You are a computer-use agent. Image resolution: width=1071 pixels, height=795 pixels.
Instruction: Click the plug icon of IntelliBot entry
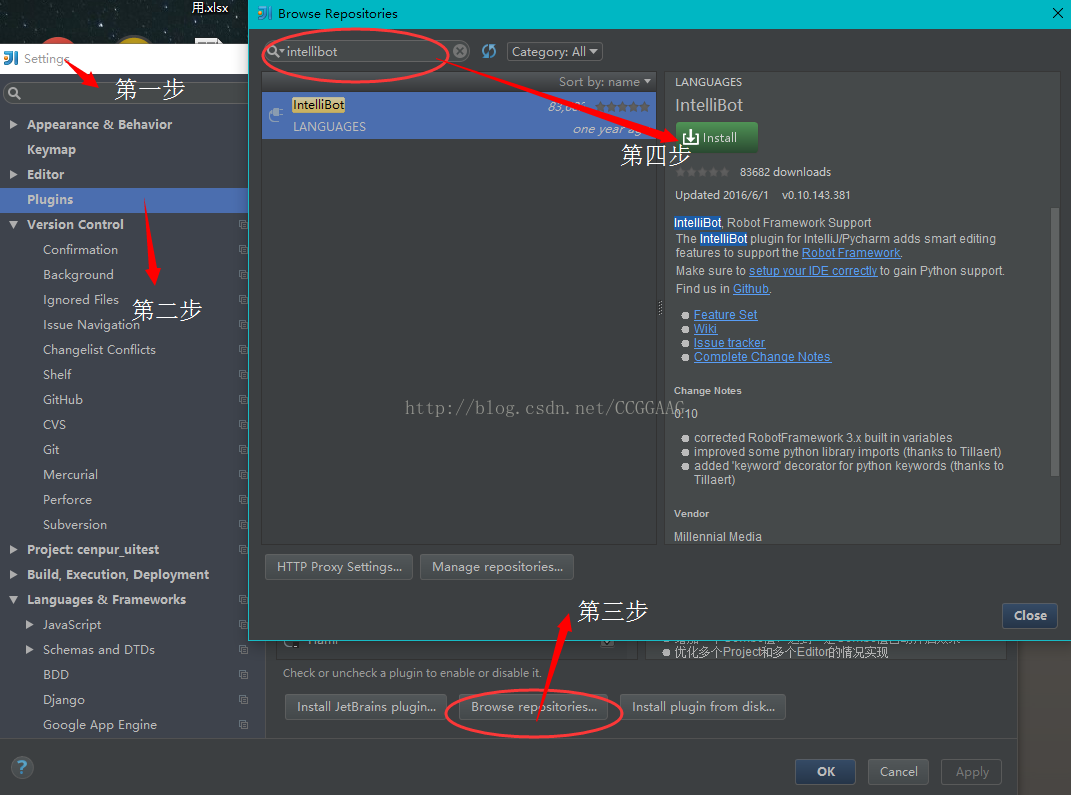point(276,115)
